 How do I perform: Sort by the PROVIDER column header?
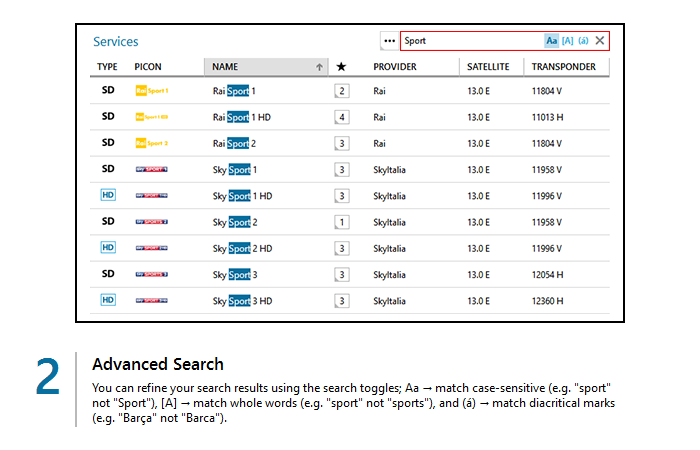[x=394, y=67]
